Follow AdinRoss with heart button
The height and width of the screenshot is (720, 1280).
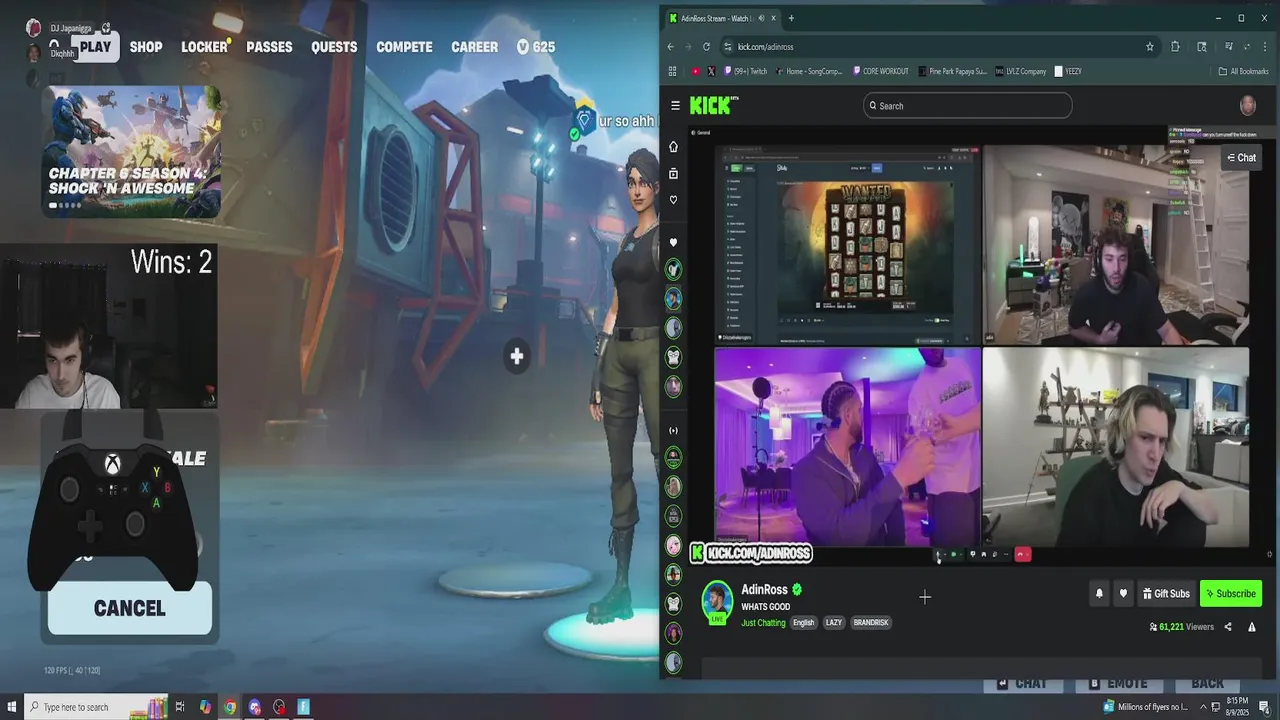(1123, 594)
